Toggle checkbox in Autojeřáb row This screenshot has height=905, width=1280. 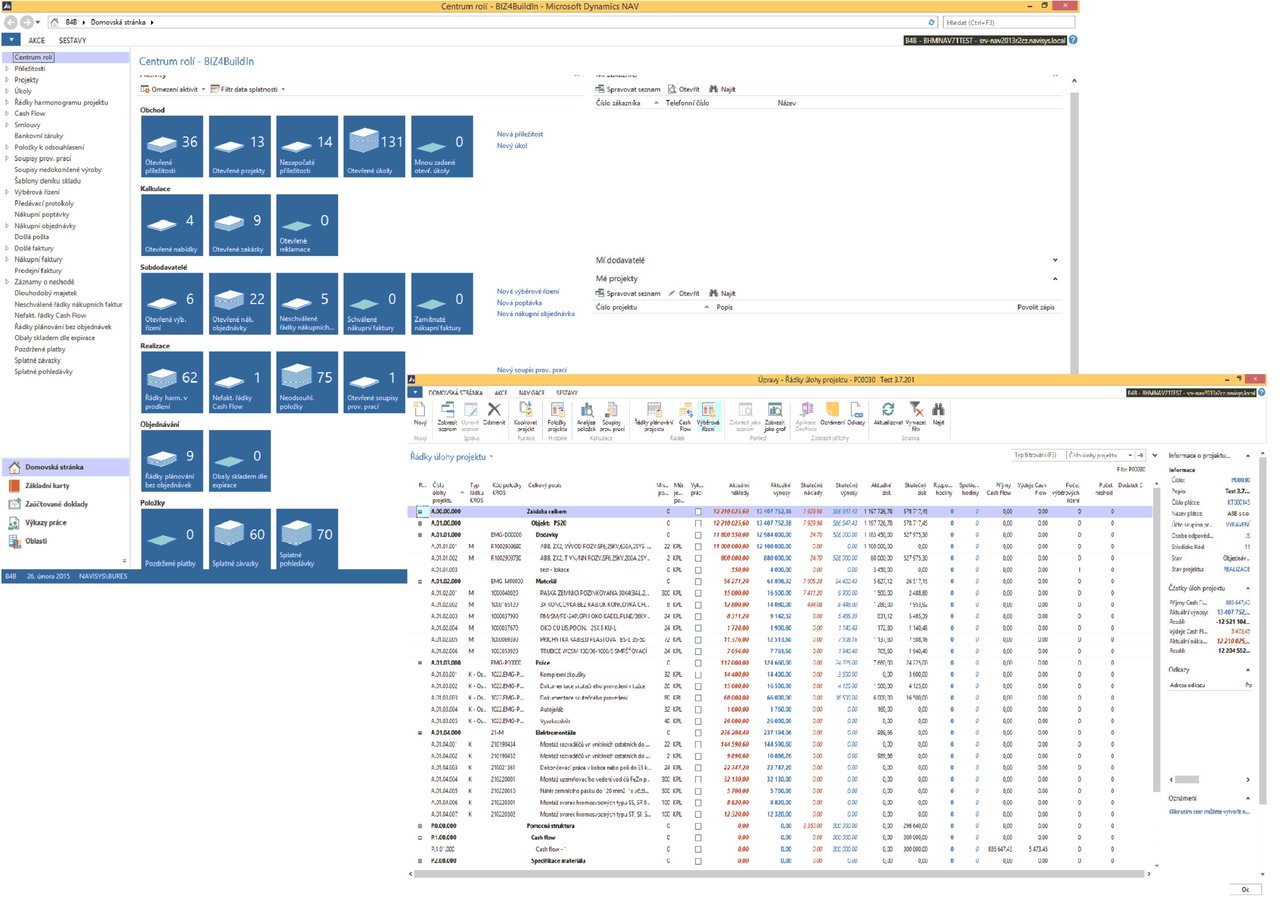pos(699,709)
